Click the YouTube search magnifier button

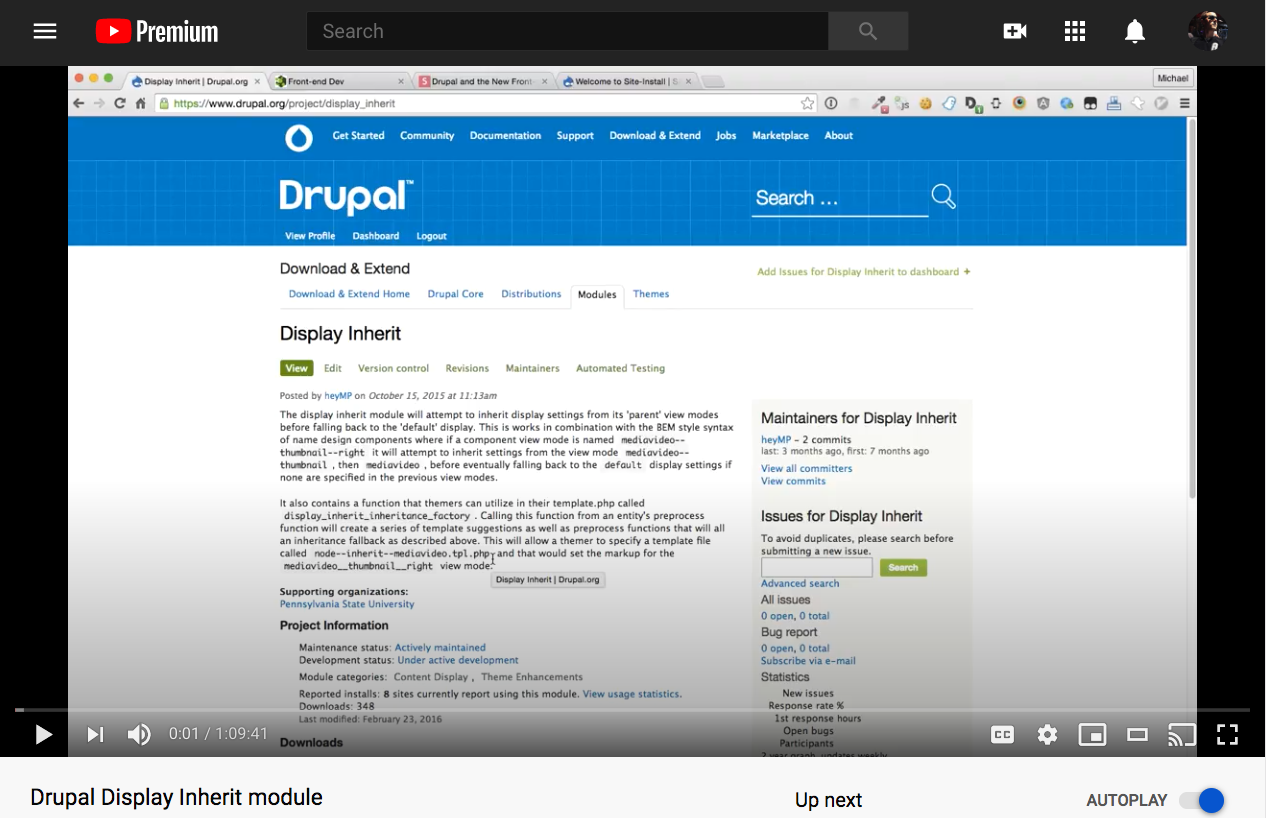(868, 31)
